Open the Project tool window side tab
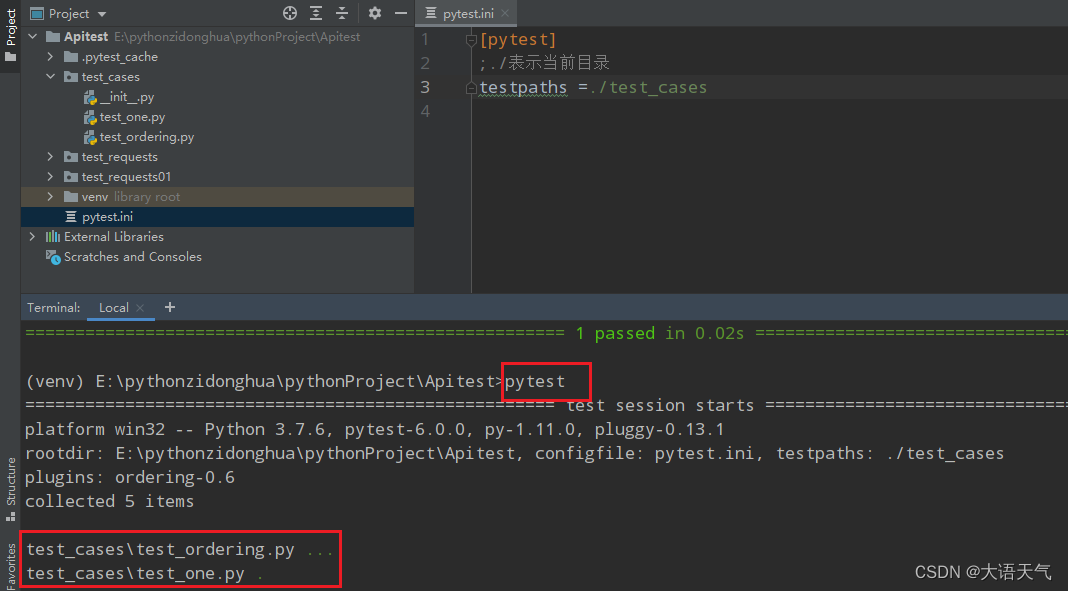Screen dimensions: 1068x591 [x=10, y=34]
